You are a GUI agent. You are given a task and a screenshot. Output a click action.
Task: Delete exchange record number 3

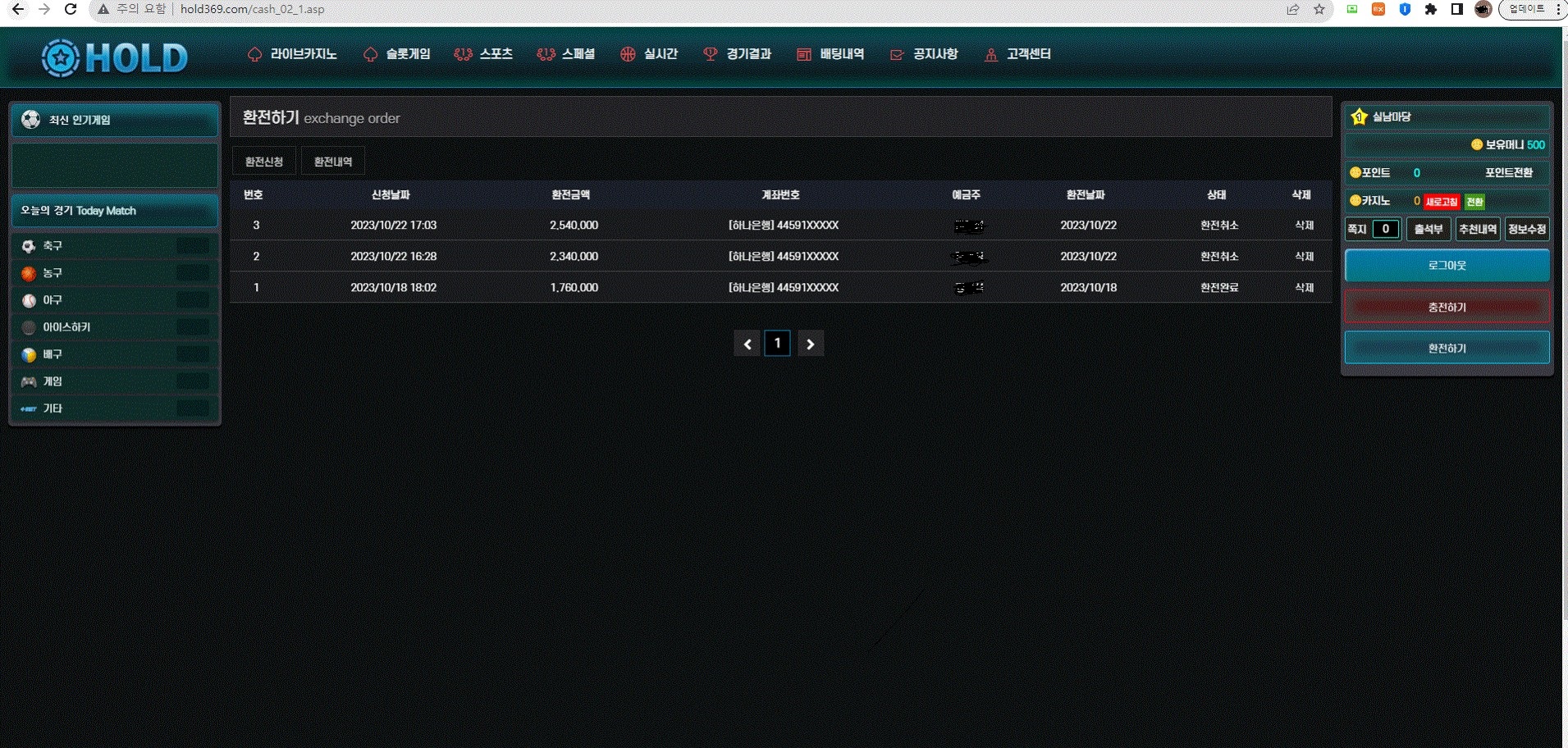click(1304, 226)
